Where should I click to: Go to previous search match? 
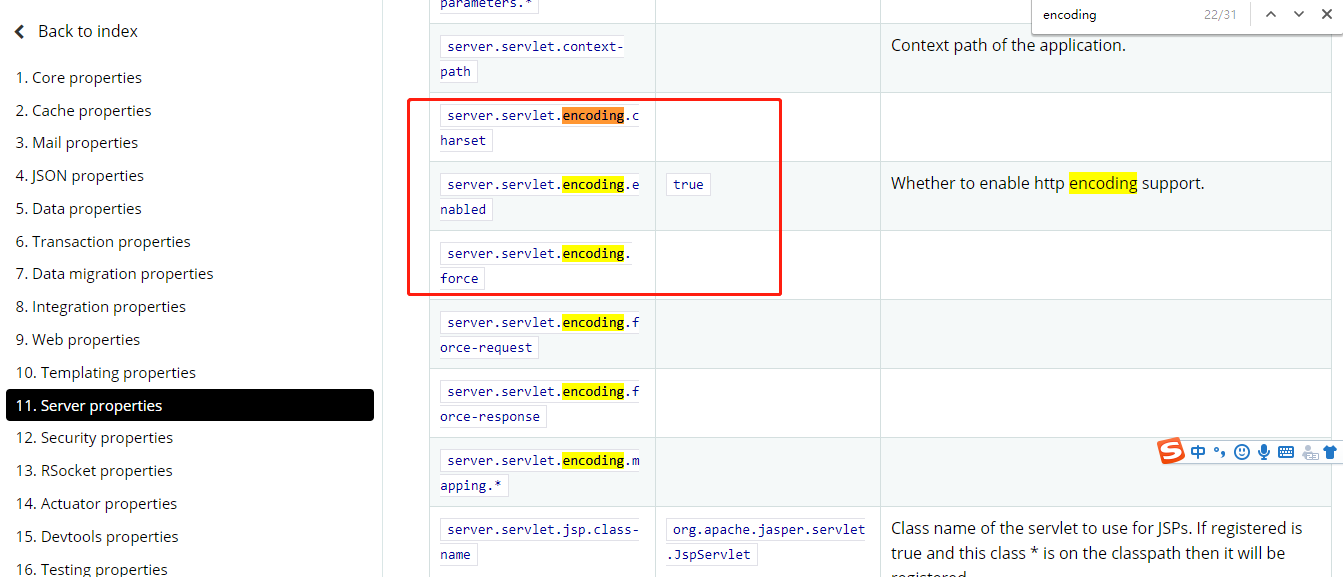click(x=1271, y=14)
